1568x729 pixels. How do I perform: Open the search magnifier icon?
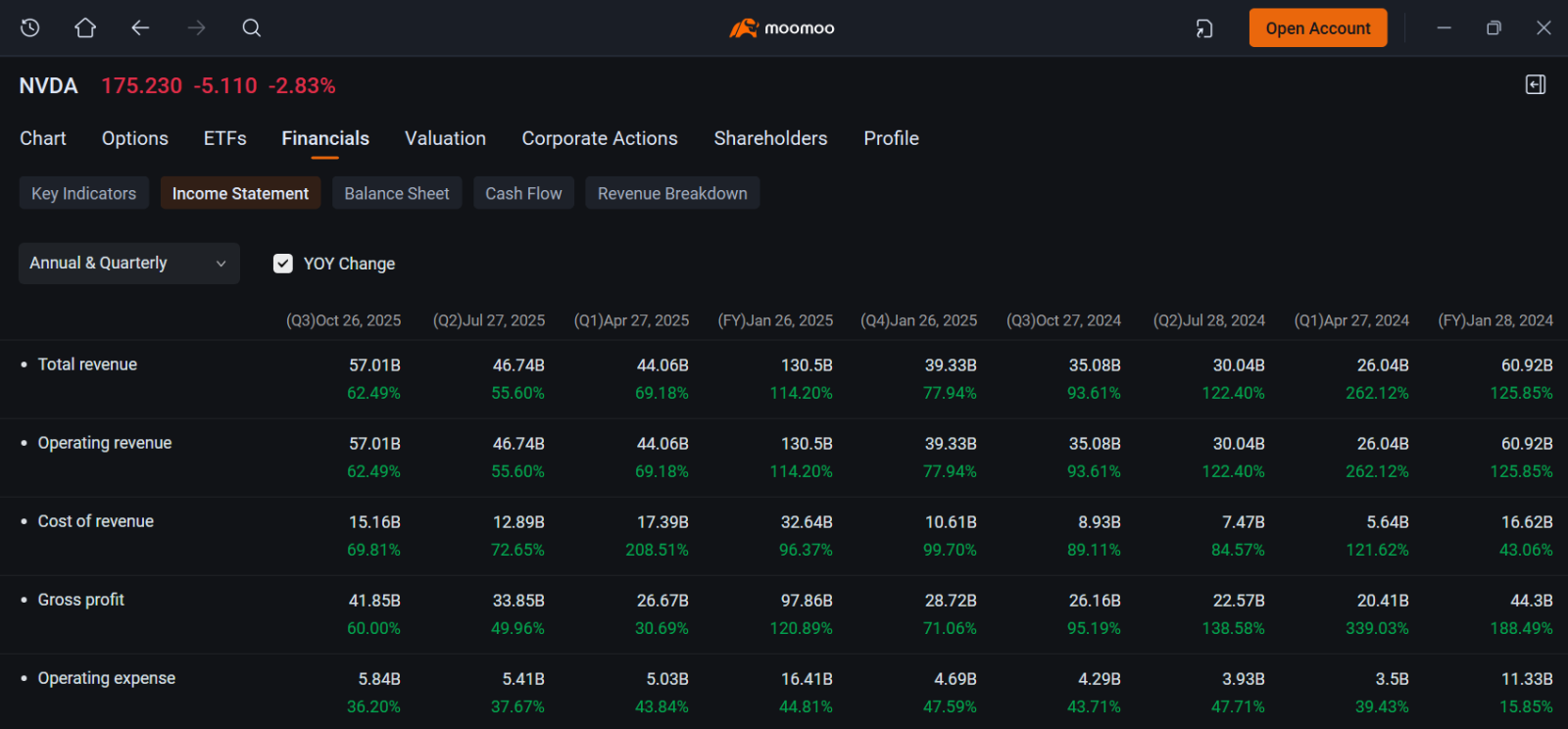(252, 27)
